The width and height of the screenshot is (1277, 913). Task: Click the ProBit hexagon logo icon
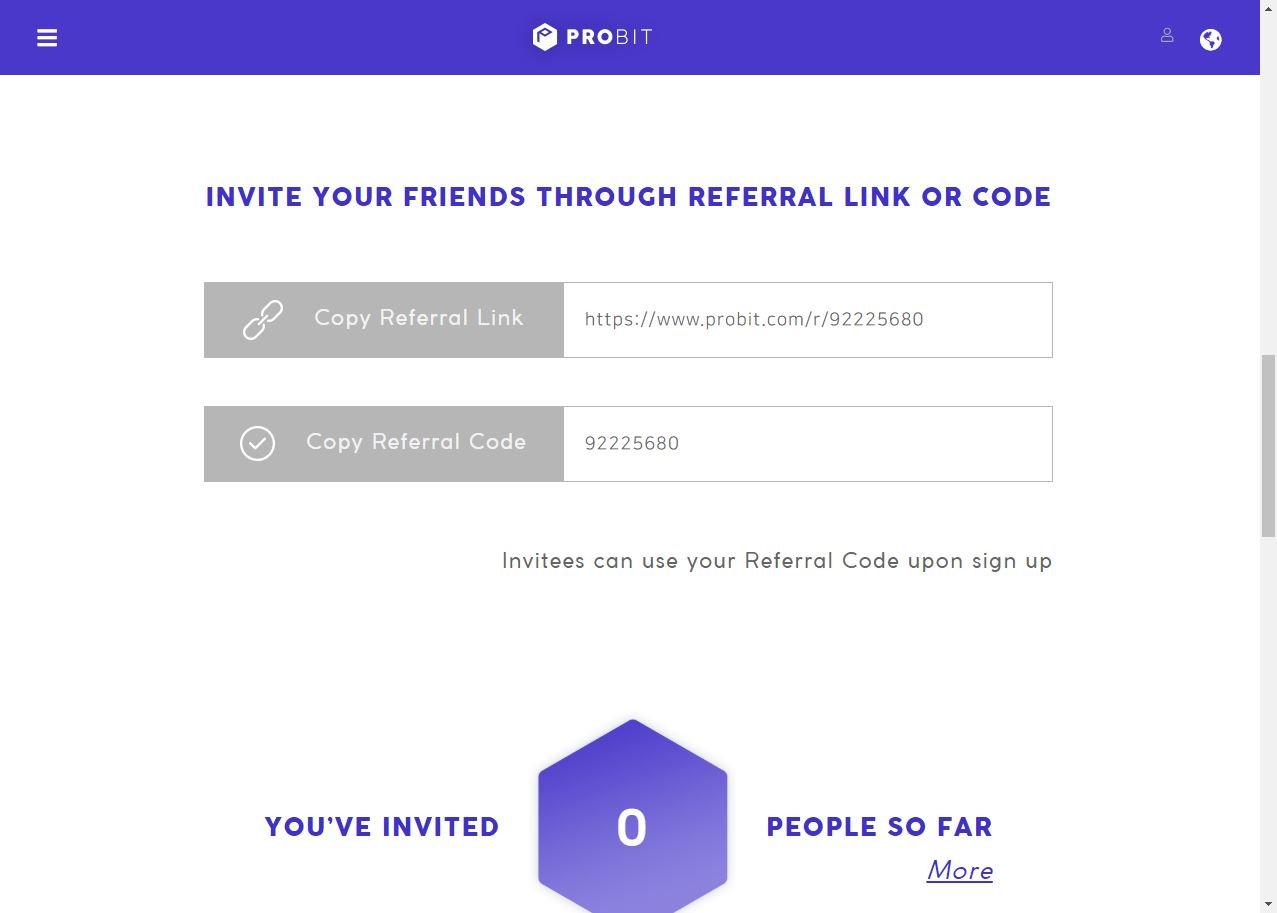(544, 37)
